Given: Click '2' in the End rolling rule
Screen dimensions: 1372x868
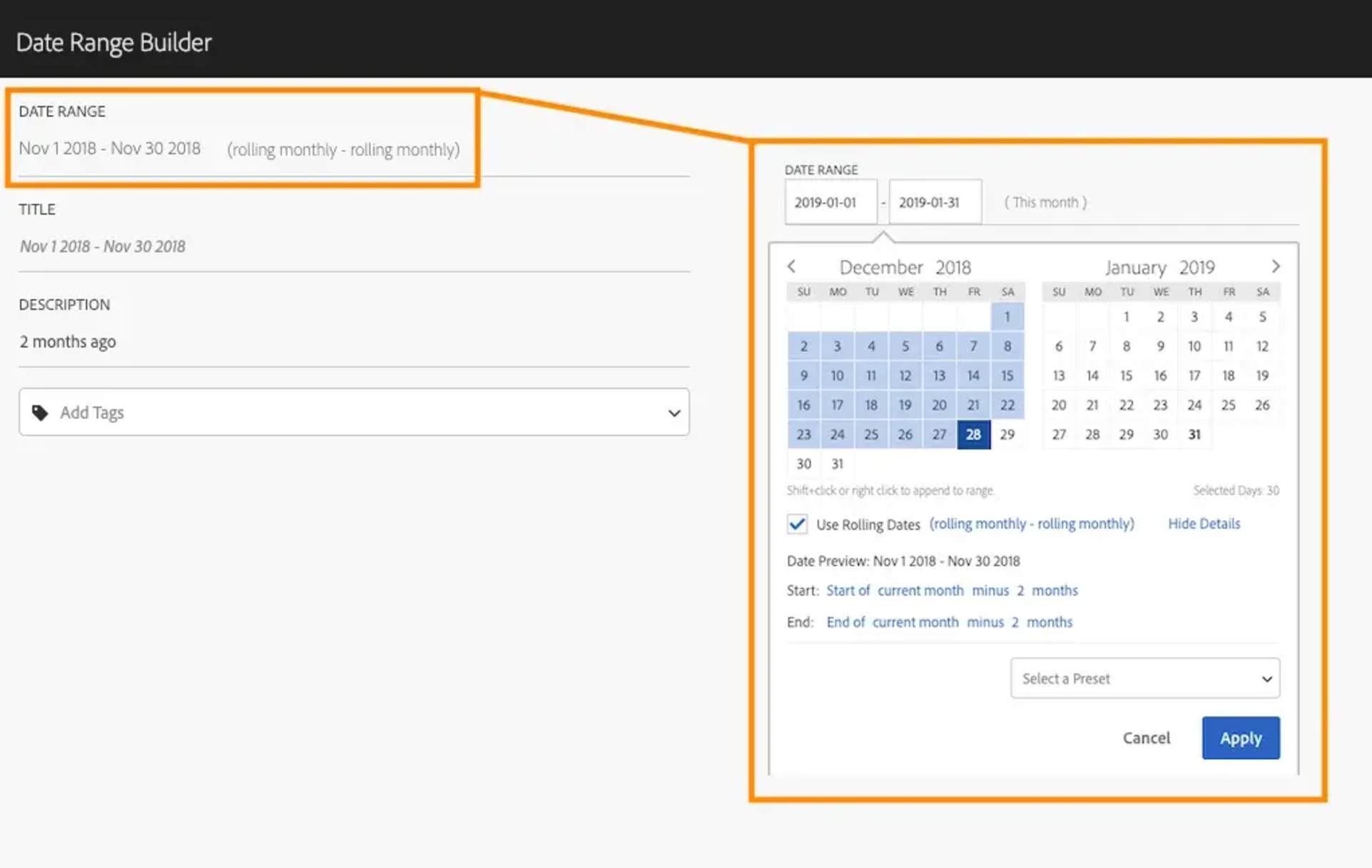Looking at the screenshot, I should [x=1015, y=622].
